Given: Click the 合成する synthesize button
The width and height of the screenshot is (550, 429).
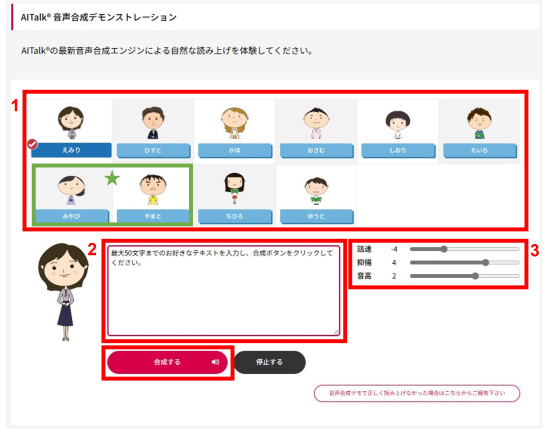Looking at the screenshot, I should click(x=167, y=362).
